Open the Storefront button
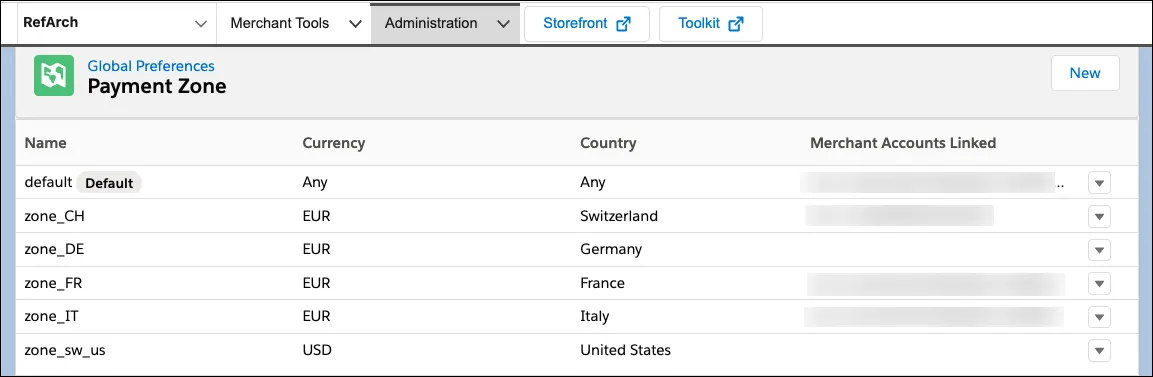Screen dimensions: 1153x377 coord(587,24)
